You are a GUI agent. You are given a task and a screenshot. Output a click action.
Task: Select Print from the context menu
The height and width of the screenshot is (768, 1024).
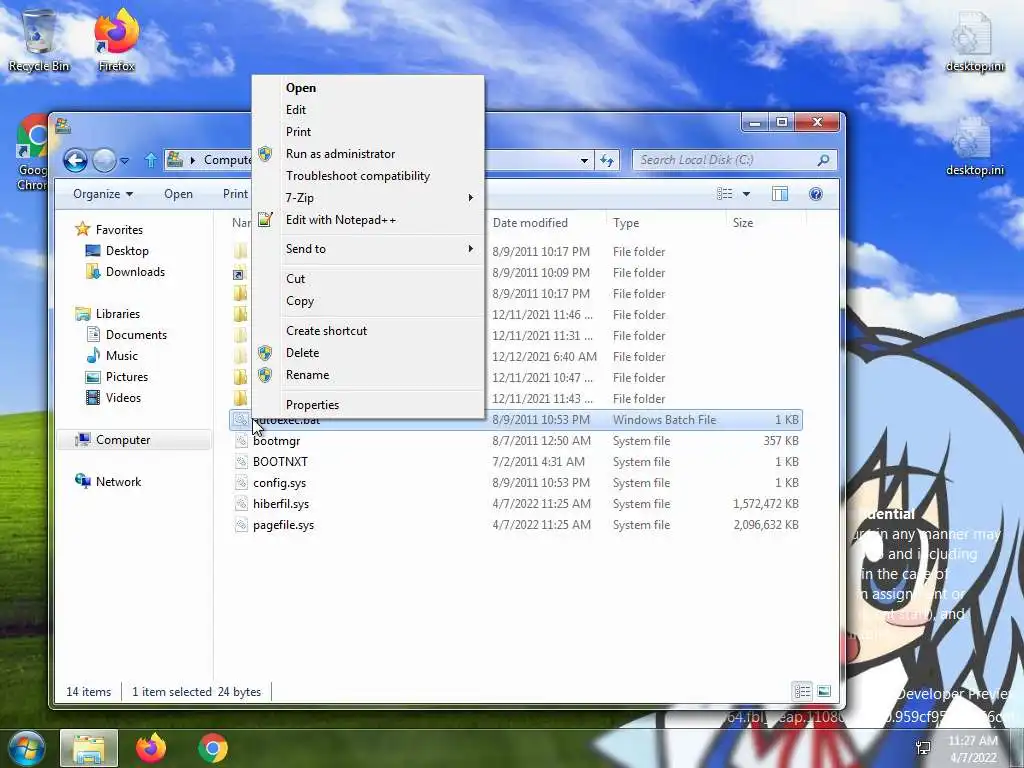tap(369, 132)
